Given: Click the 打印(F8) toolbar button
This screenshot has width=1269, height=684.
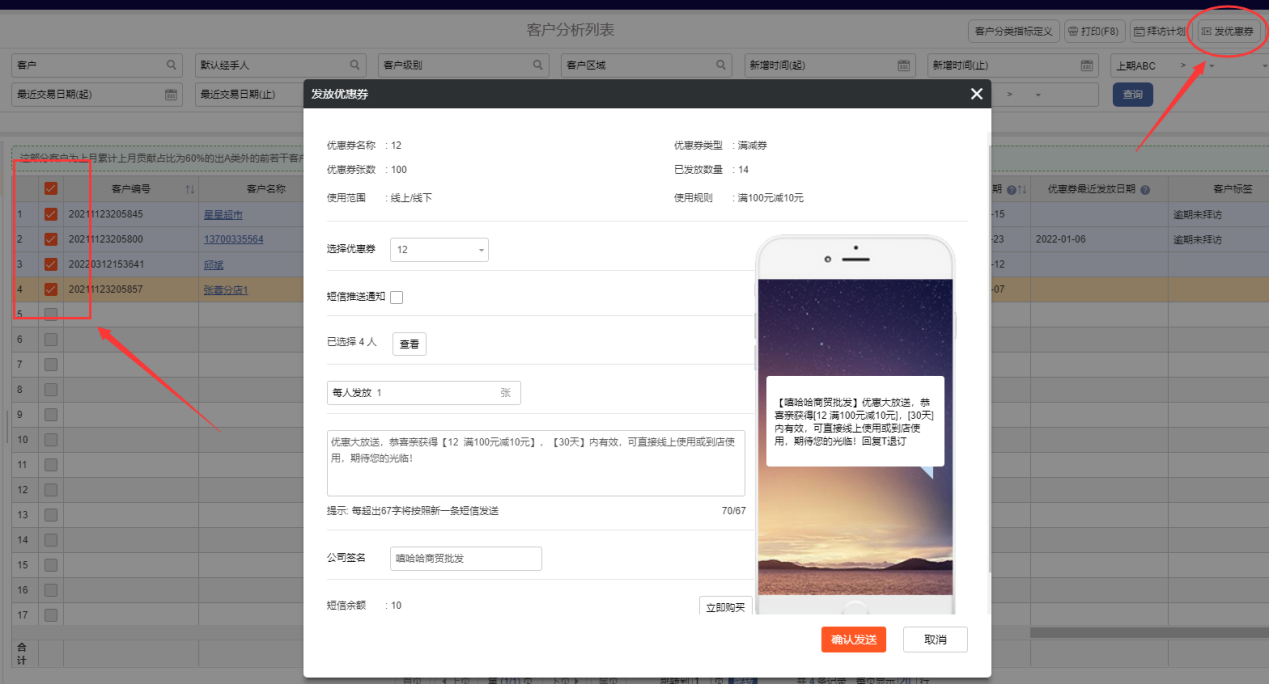Looking at the screenshot, I should 1094,32.
